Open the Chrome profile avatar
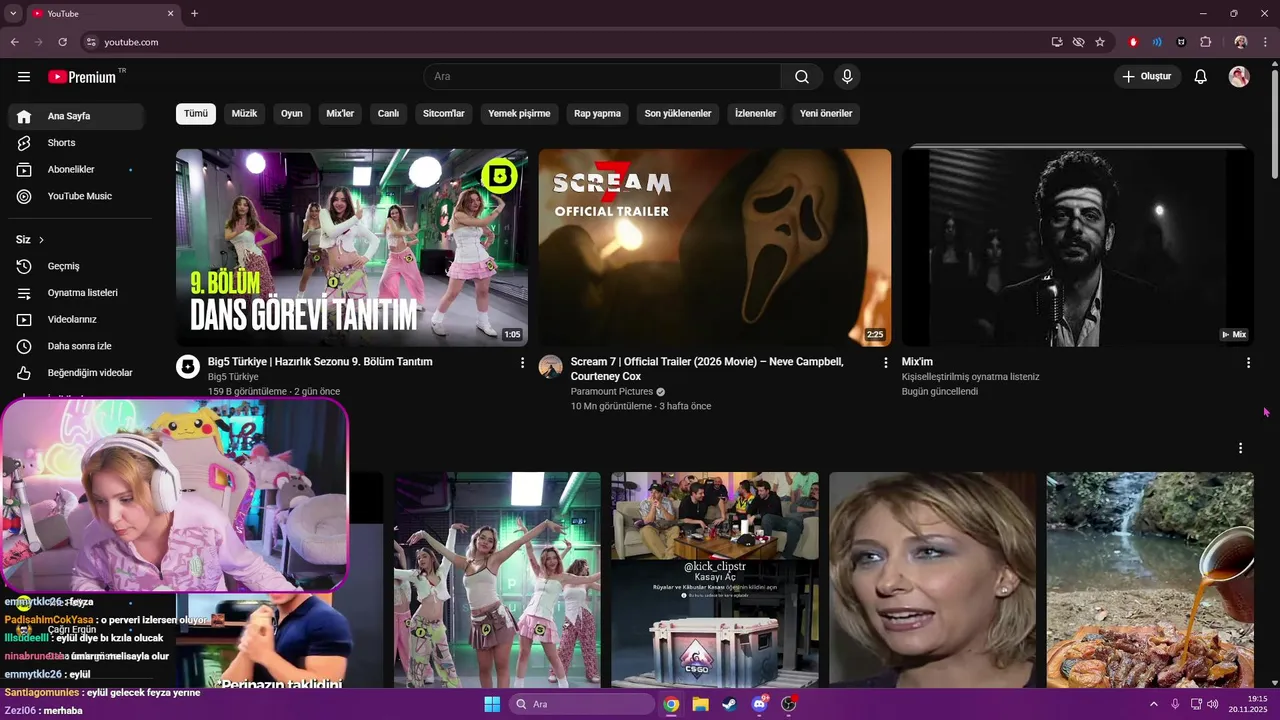 click(x=1241, y=42)
